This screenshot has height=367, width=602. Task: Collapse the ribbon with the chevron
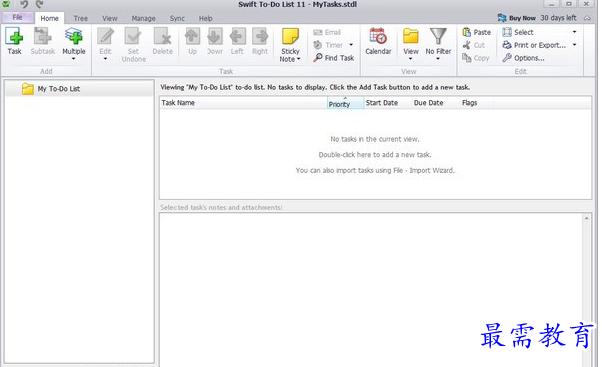click(587, 18)
